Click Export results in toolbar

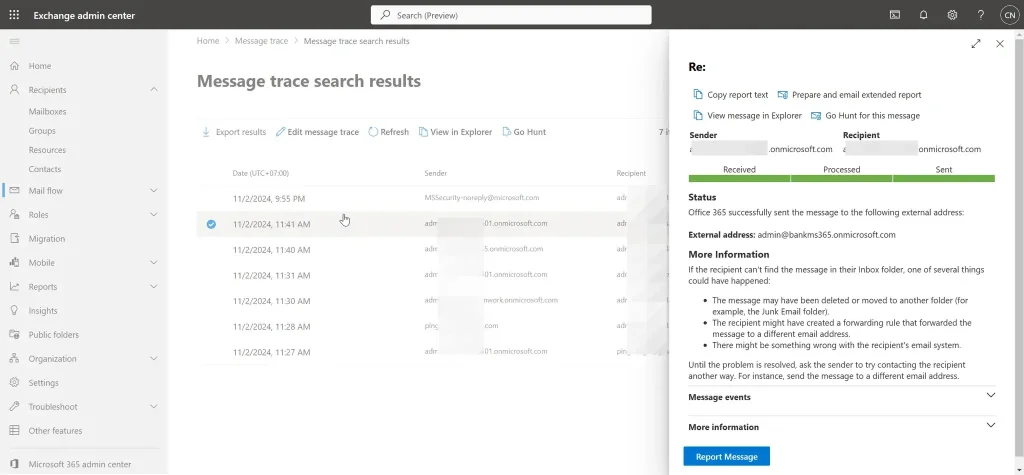click(x=233, y=132)
